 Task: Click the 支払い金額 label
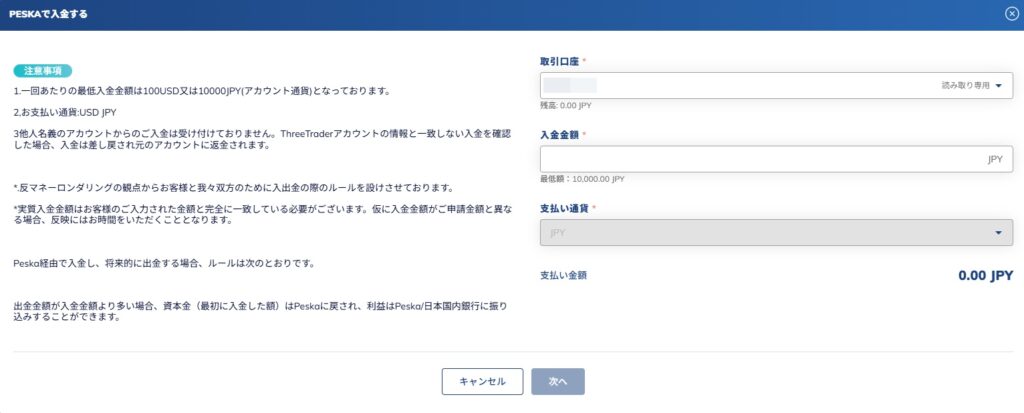click(563, 275)
